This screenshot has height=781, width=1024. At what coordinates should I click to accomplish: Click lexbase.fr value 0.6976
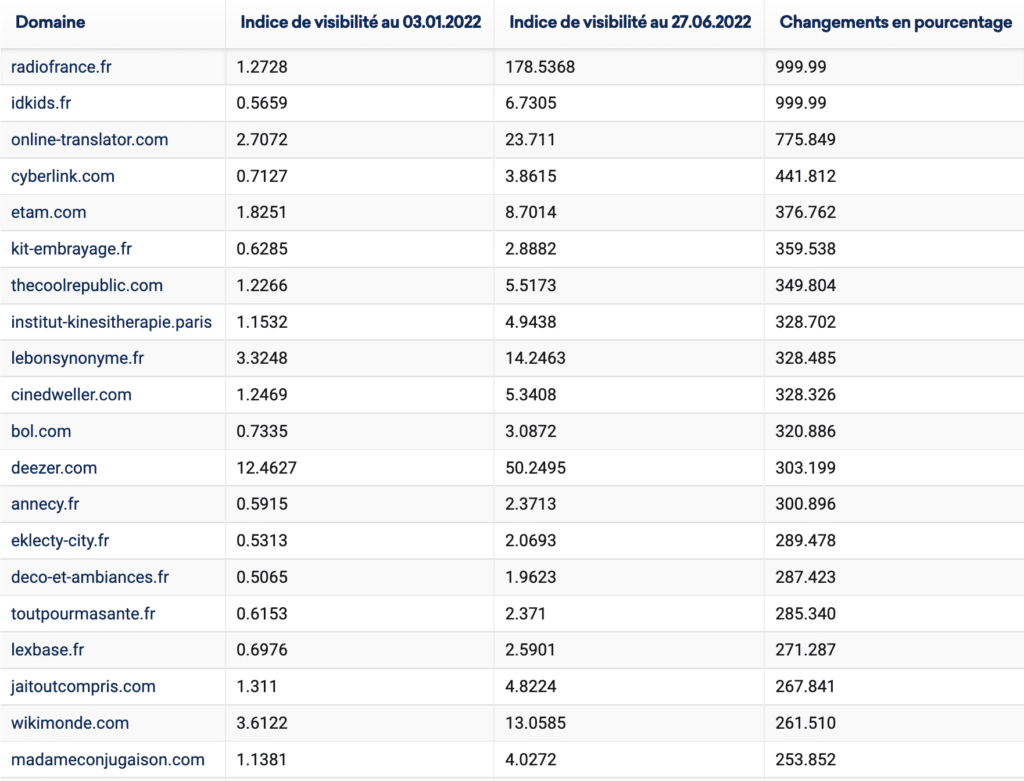pyautogui.click(x=262, y=650)
